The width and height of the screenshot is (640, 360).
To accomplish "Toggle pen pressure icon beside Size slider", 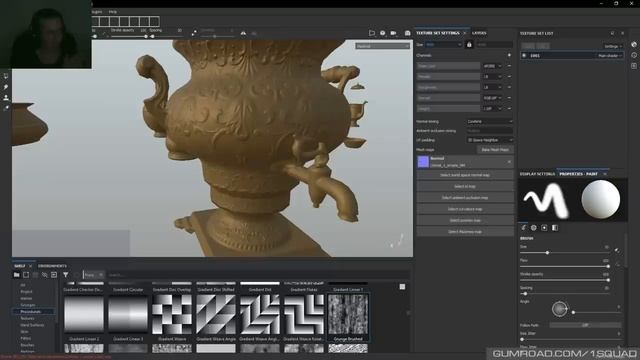I will [x=617, y=251].
